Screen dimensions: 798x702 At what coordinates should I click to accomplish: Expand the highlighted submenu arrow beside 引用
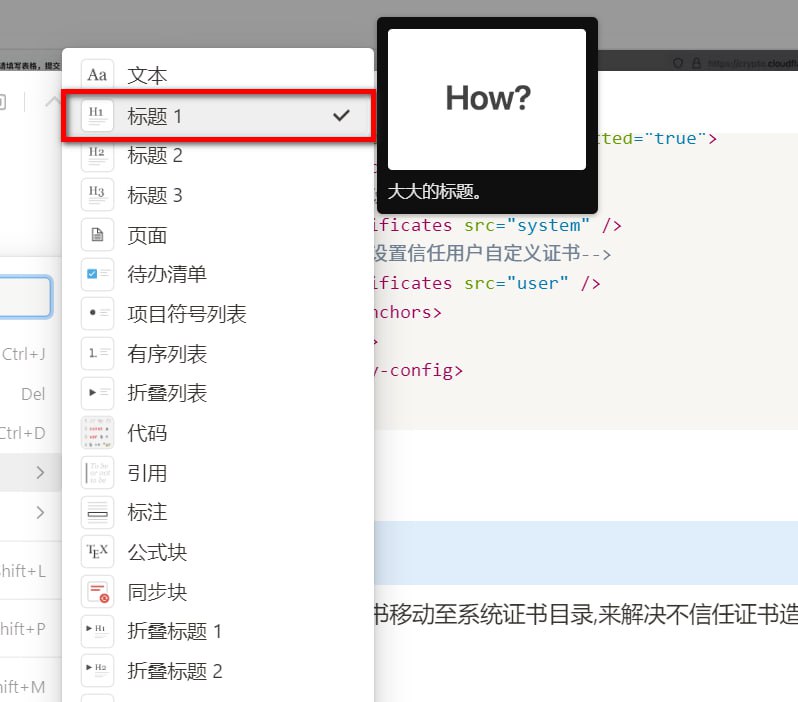[40, 473]
